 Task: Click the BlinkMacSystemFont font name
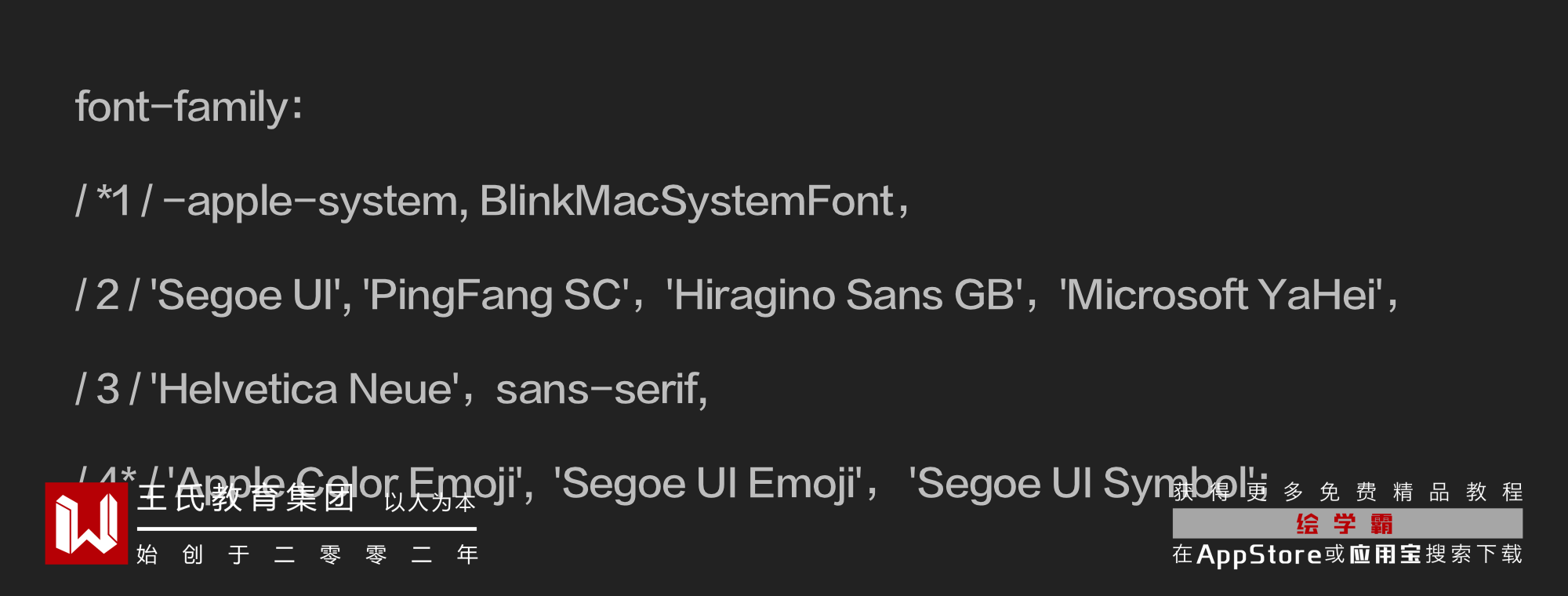[x=687, y=202]
